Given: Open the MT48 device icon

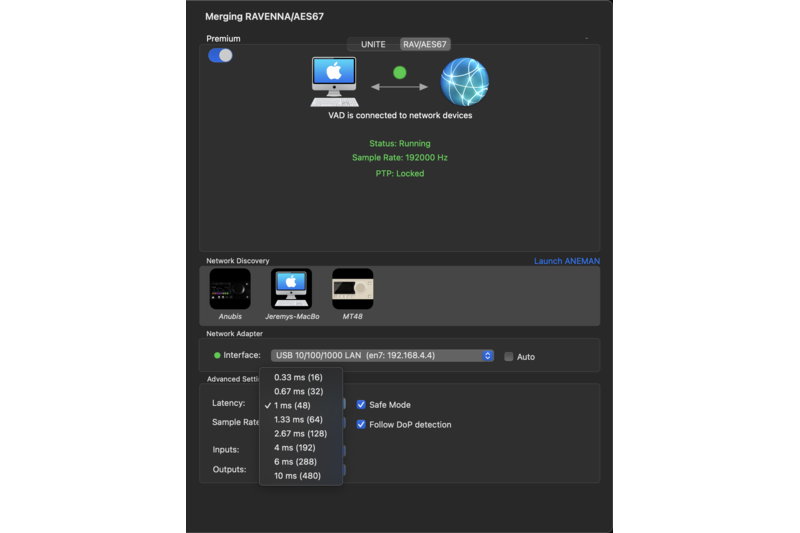Looking at the screenshot, I should point(353,289).
